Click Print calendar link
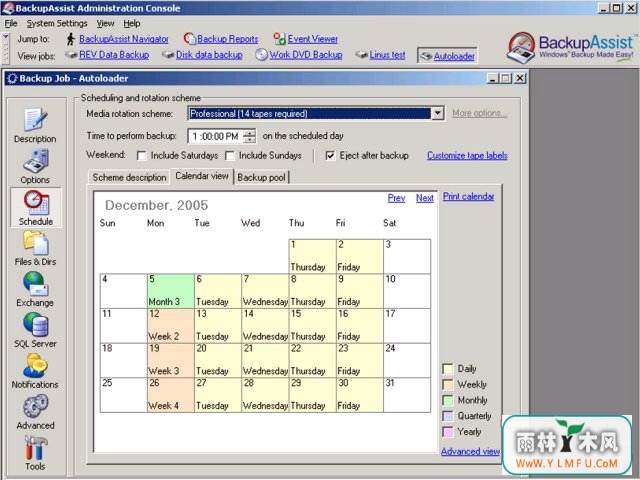Screen dimensions: 640x480 pyautogui.click(x=469, y=196)
